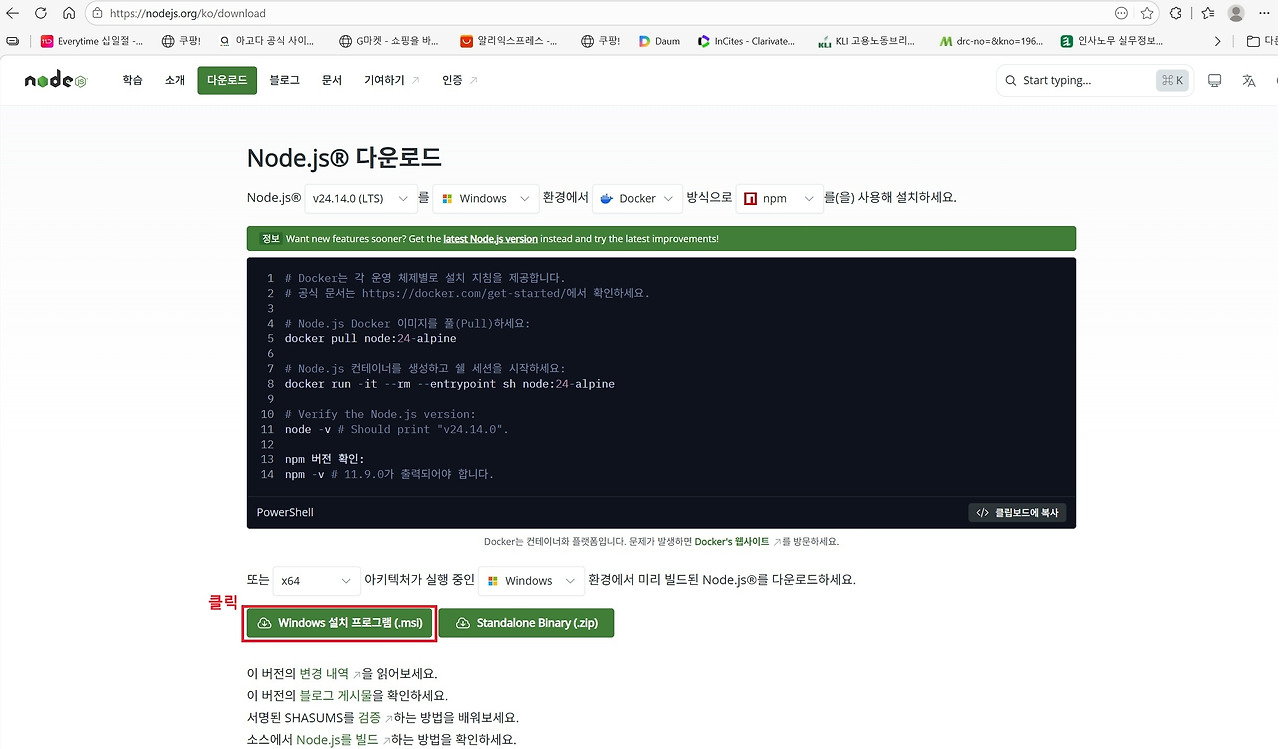Open the G마켓 bookmark

click(387, 41)
